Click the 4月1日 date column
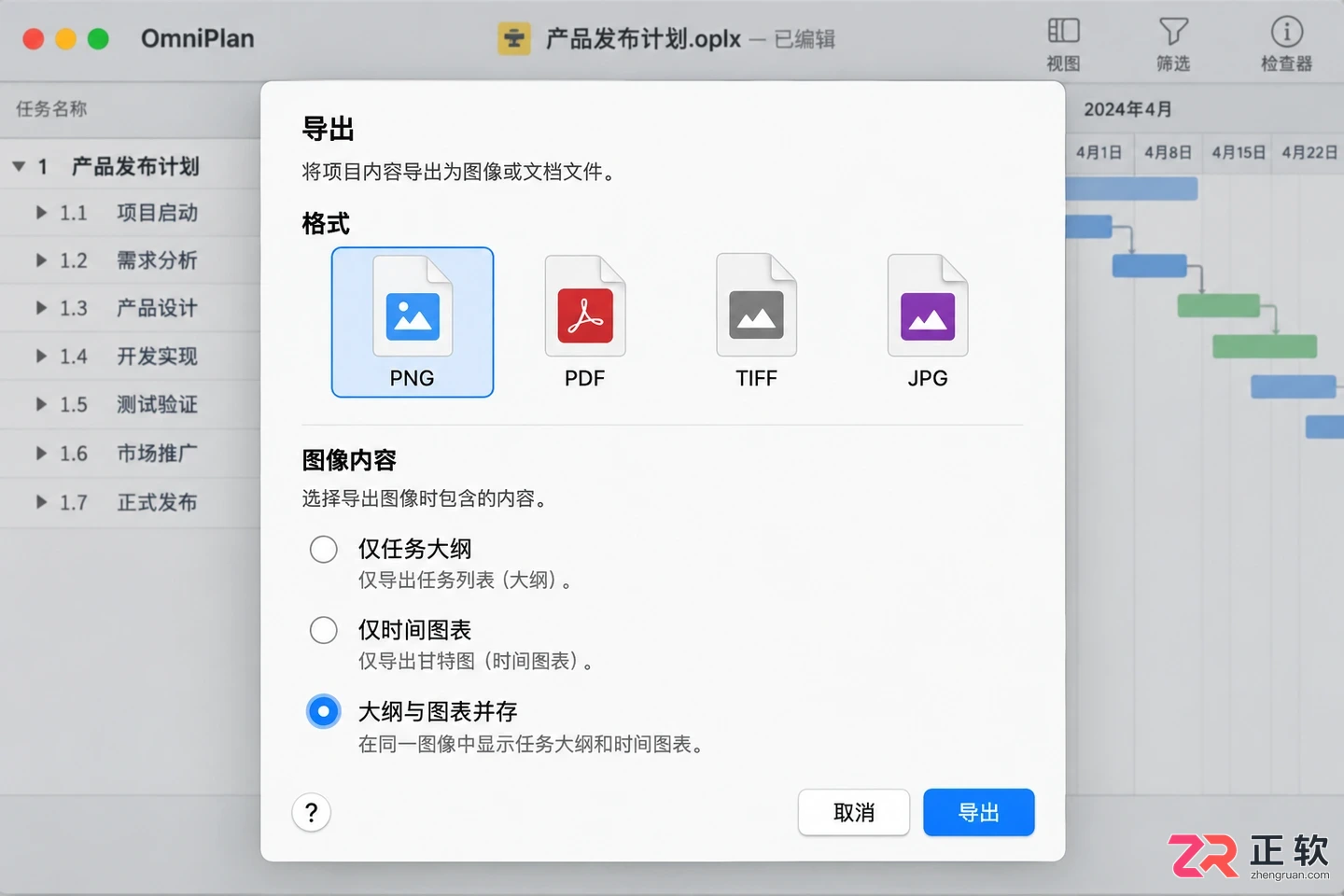 click(x=1099, y=152)
